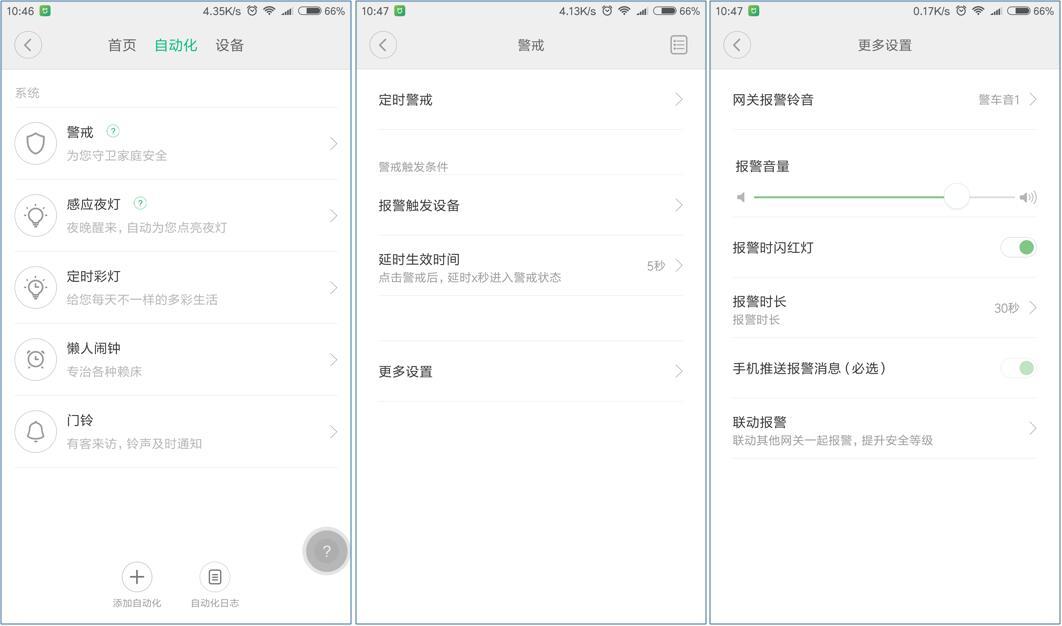Open the 门铃 doorbell icon

tap(36, 431)
